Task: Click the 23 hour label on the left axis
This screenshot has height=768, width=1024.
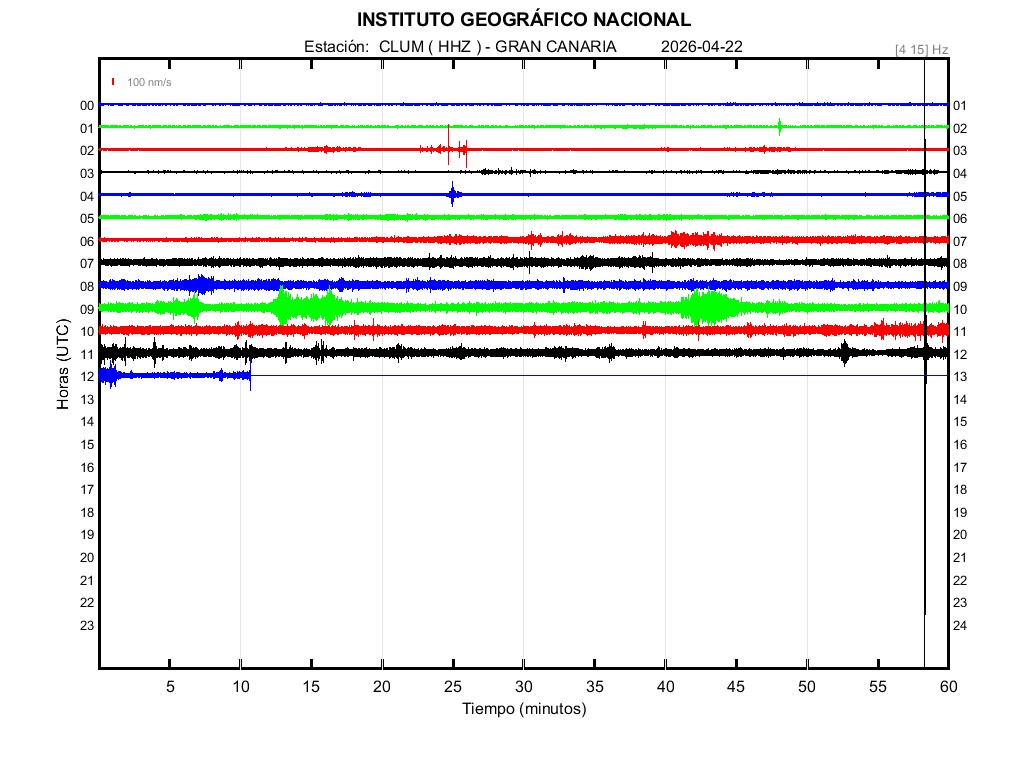Action: coord(87,625)
